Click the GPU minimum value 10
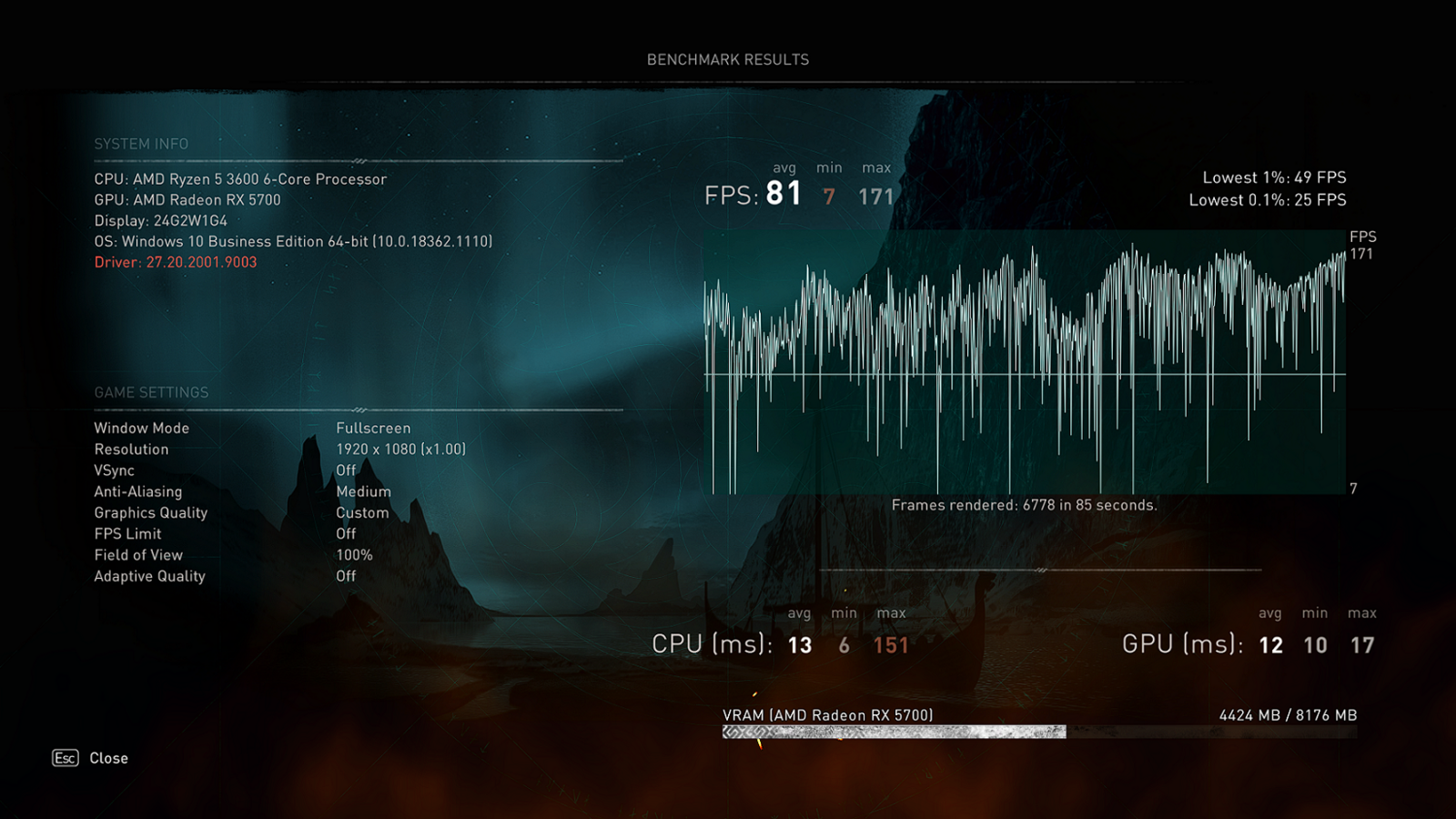The image size is (1456, 819). [x=1316, y=645]
